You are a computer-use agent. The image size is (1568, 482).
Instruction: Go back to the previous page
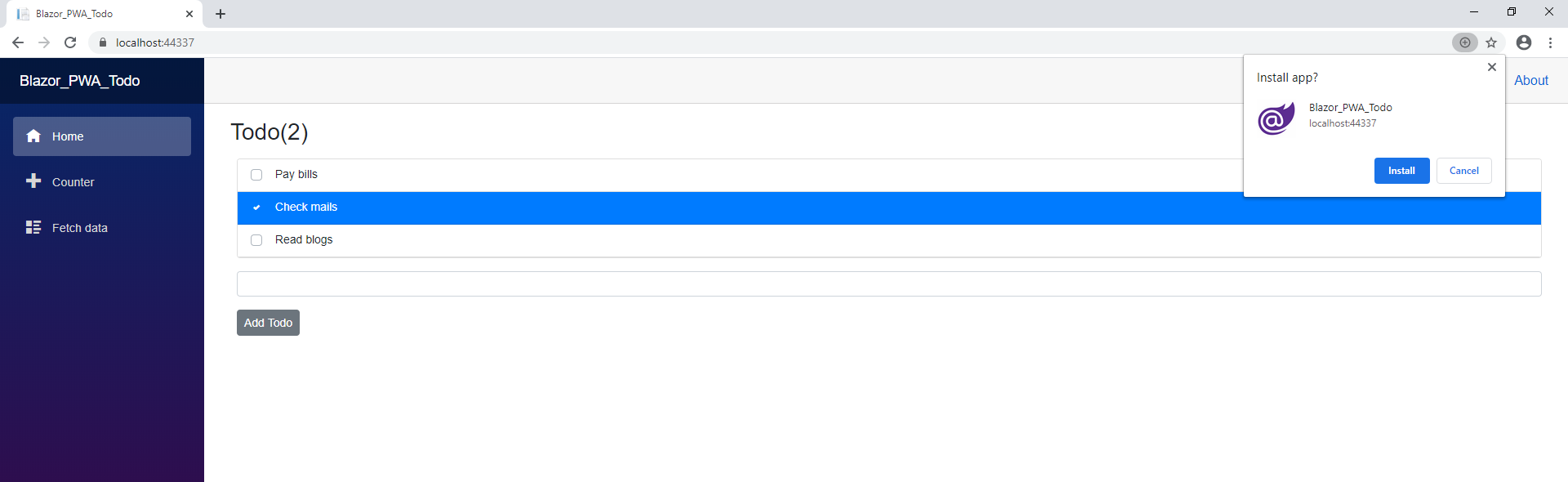click(18, 42)
